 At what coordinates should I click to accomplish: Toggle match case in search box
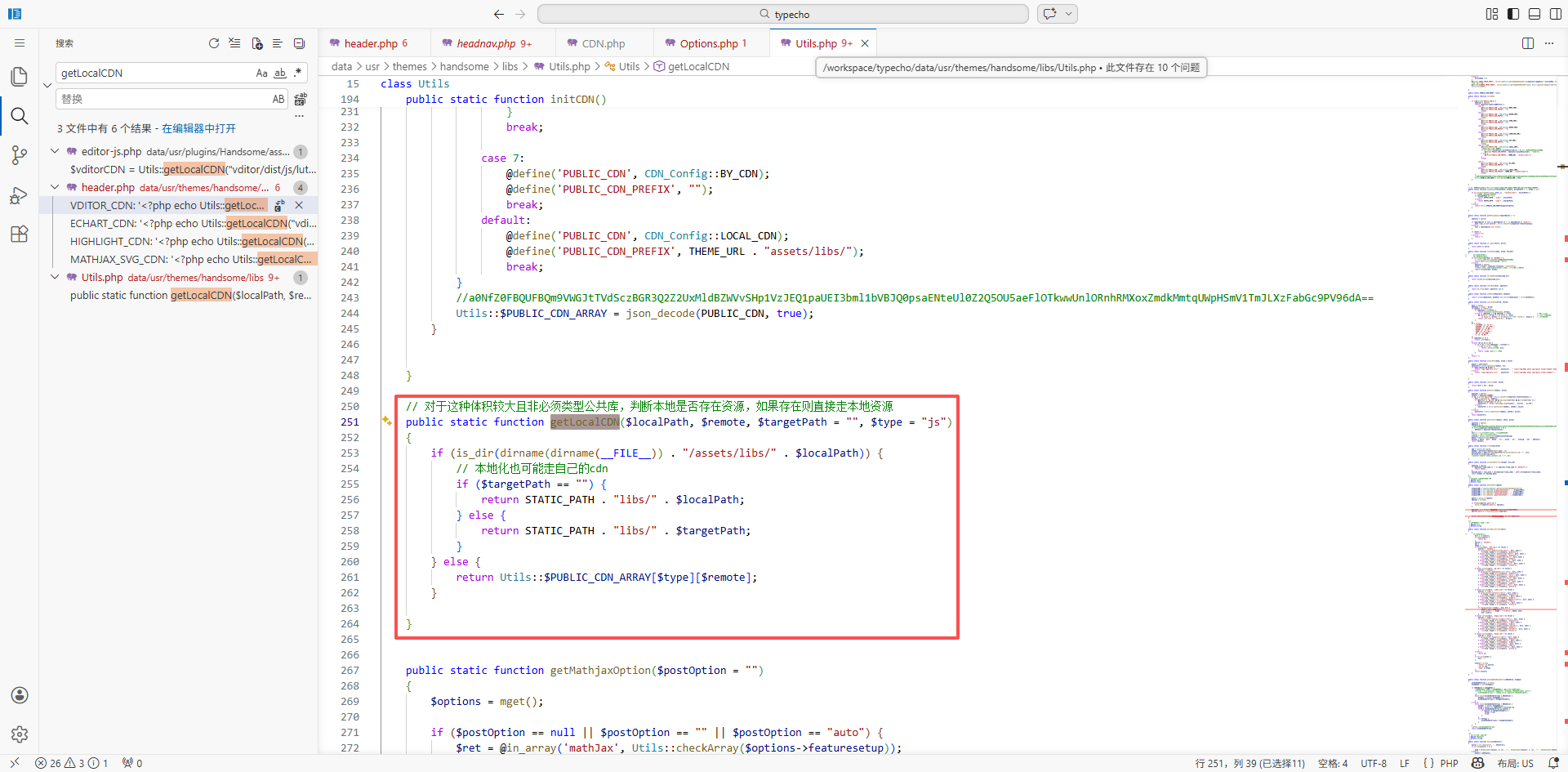coord(261,73)
